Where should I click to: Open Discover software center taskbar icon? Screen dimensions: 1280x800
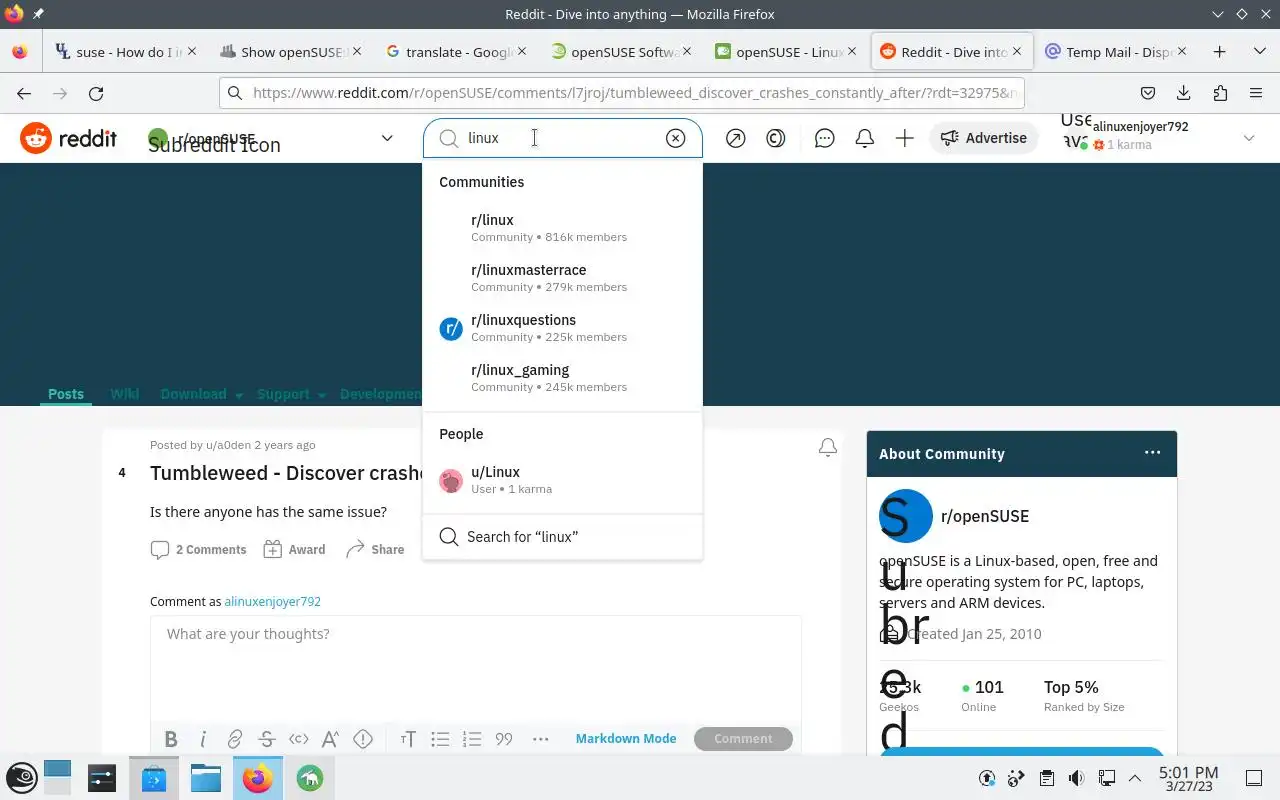pyautogui.click(x=153, y=778)
